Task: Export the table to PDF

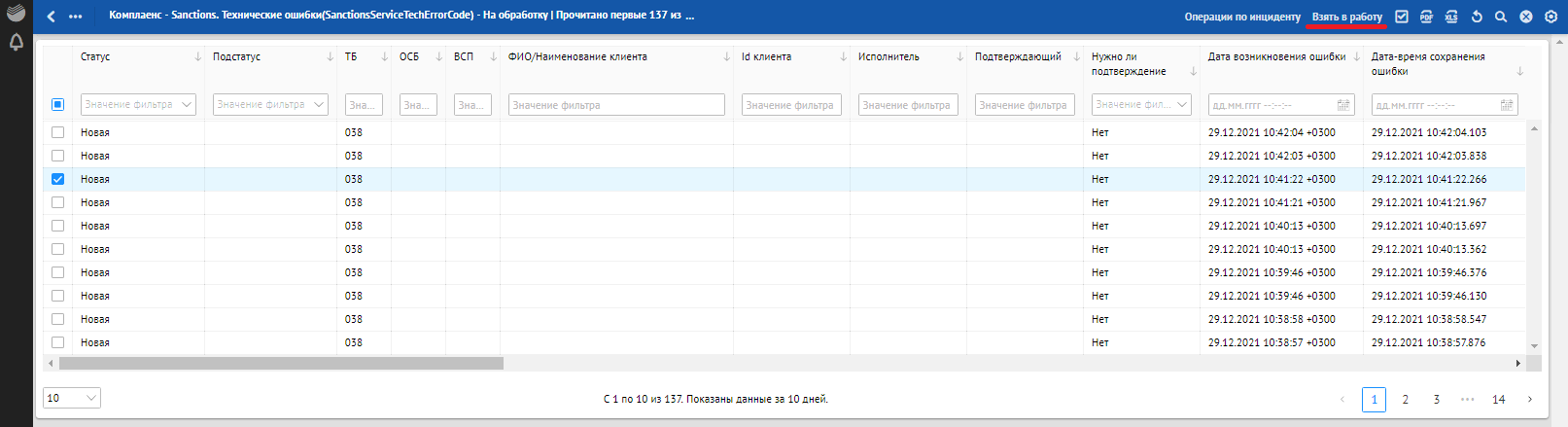Action: 1426,17
